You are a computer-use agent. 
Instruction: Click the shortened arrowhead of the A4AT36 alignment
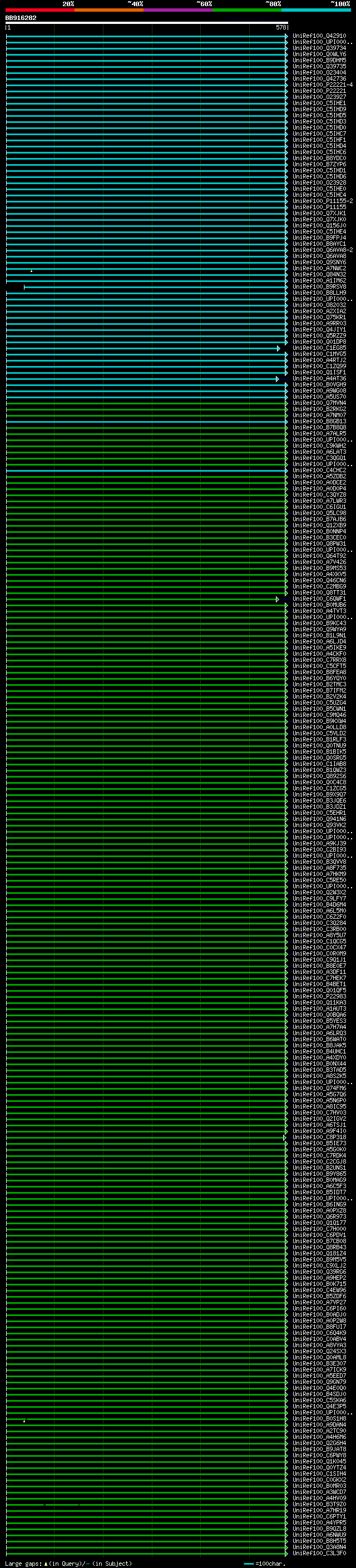coord(278,379)
